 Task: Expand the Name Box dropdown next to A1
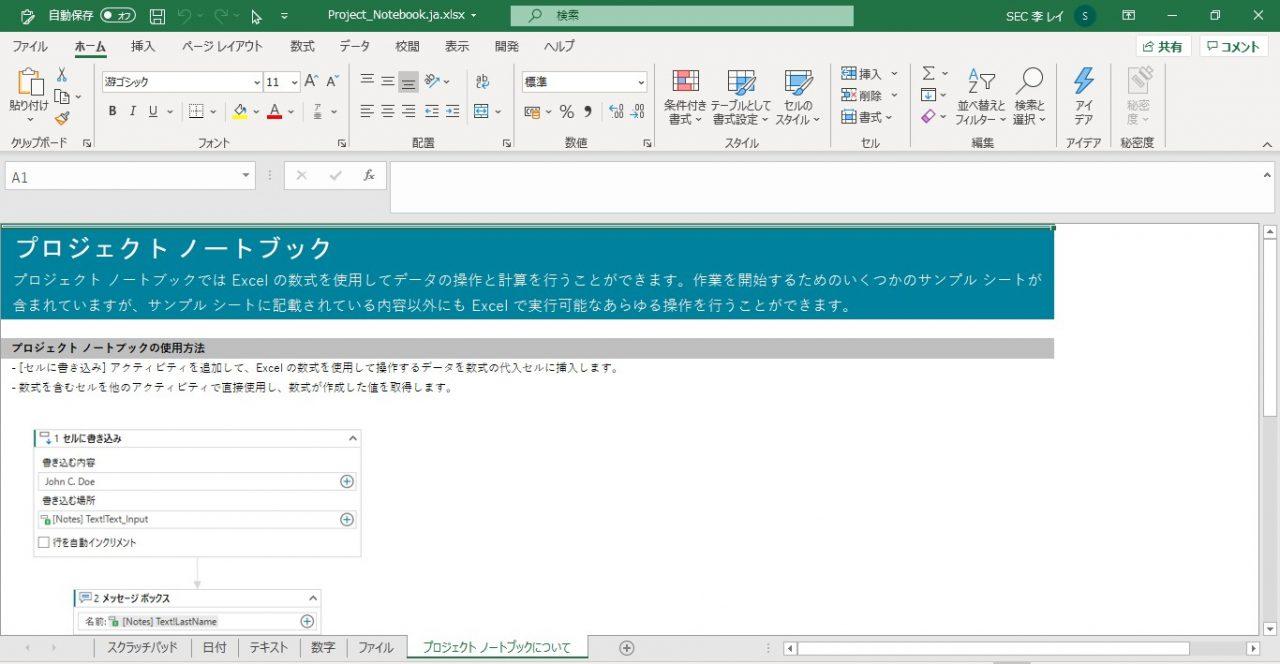[x=246, y=176]
